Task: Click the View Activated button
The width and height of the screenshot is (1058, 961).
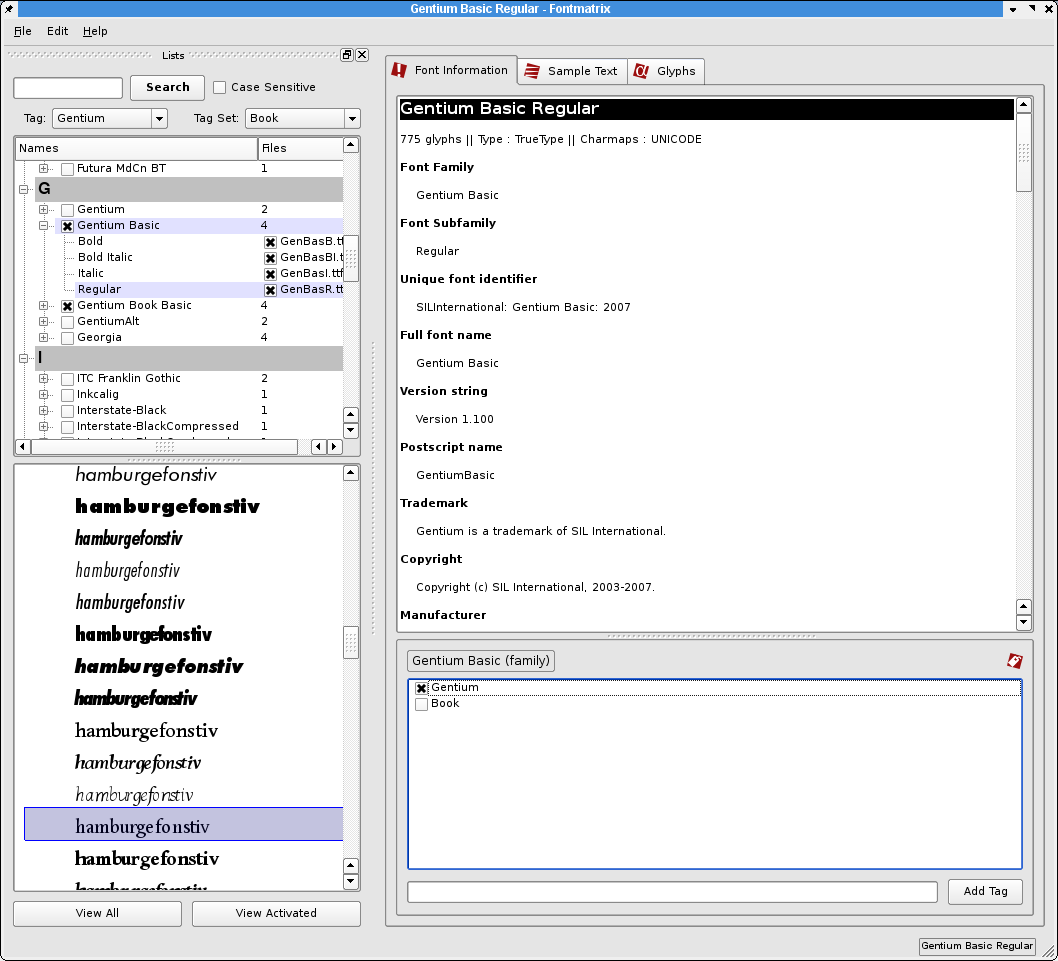Action: [x=276, y=913]
